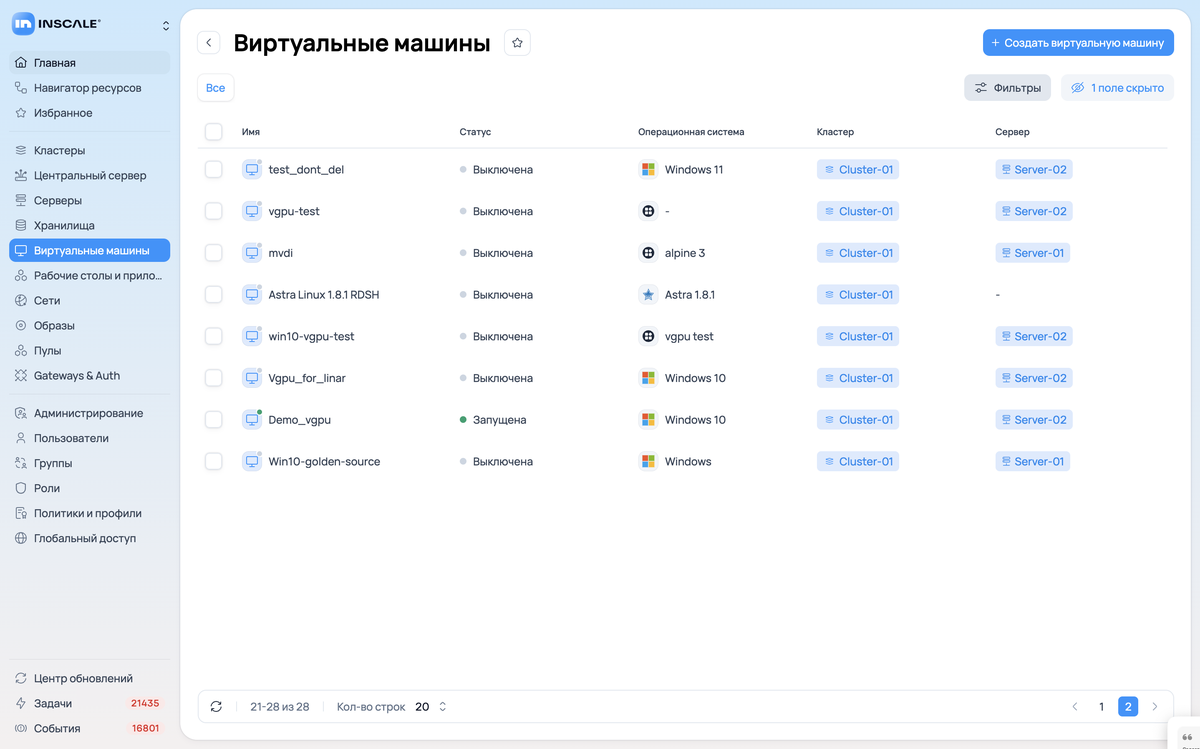Click the 21-28 из 28 range text
Image resolution: width=1200 pixels, height=749 pixels.
coord(280,707)
